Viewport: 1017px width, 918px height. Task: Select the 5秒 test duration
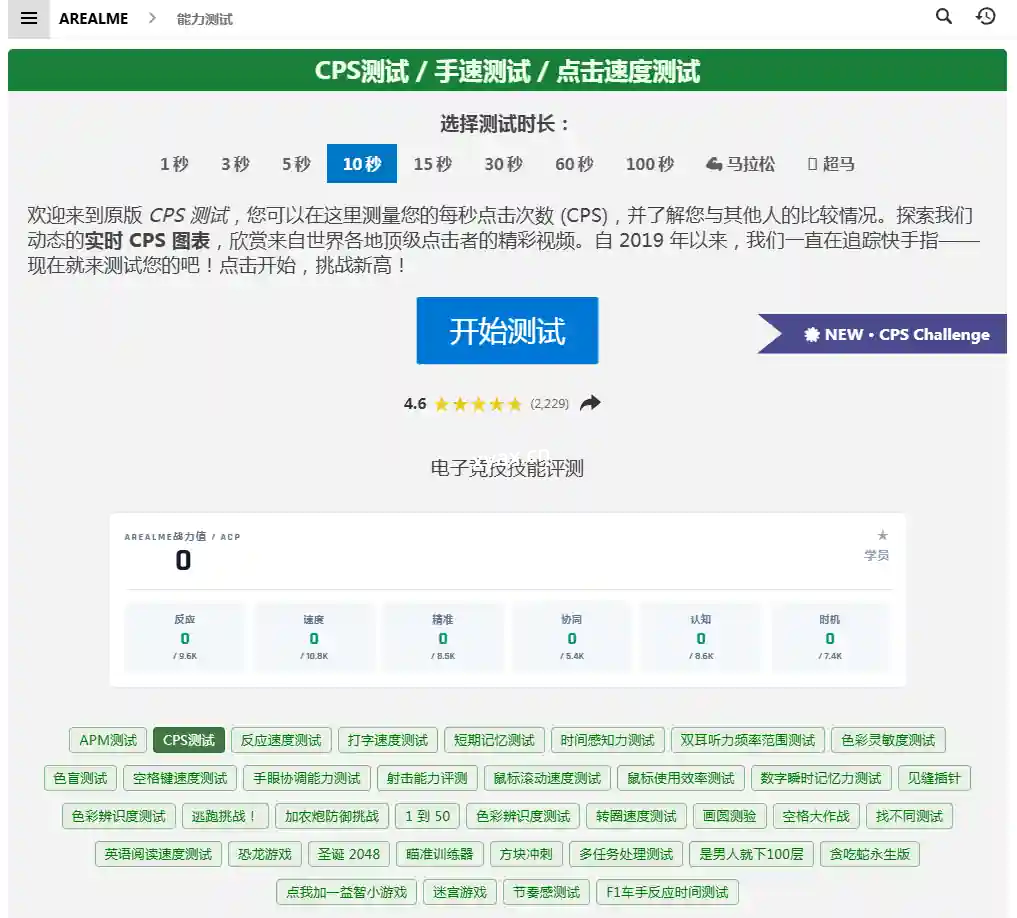[x=296, y=164]
